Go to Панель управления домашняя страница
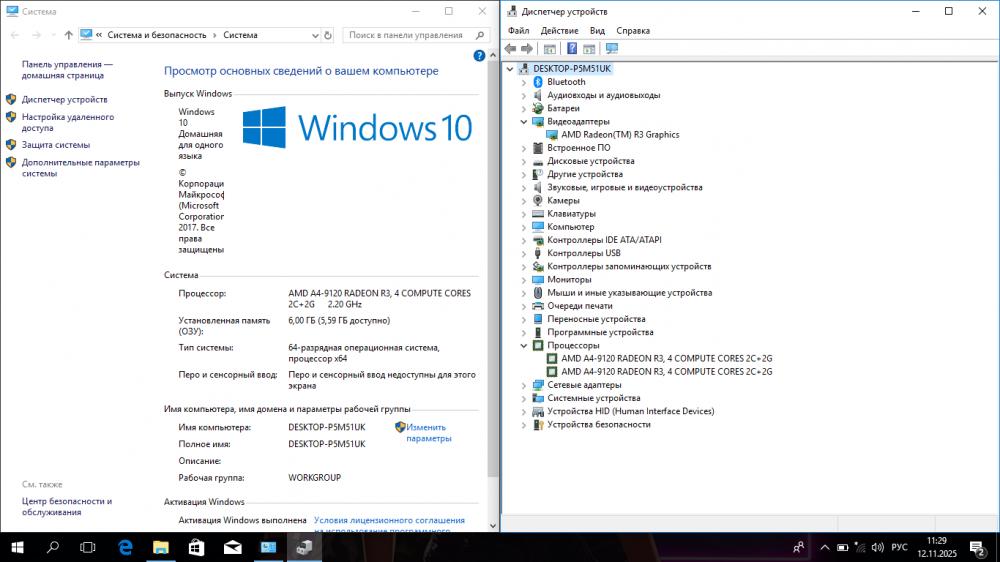The image size is (1000, 562). [67, 70]
